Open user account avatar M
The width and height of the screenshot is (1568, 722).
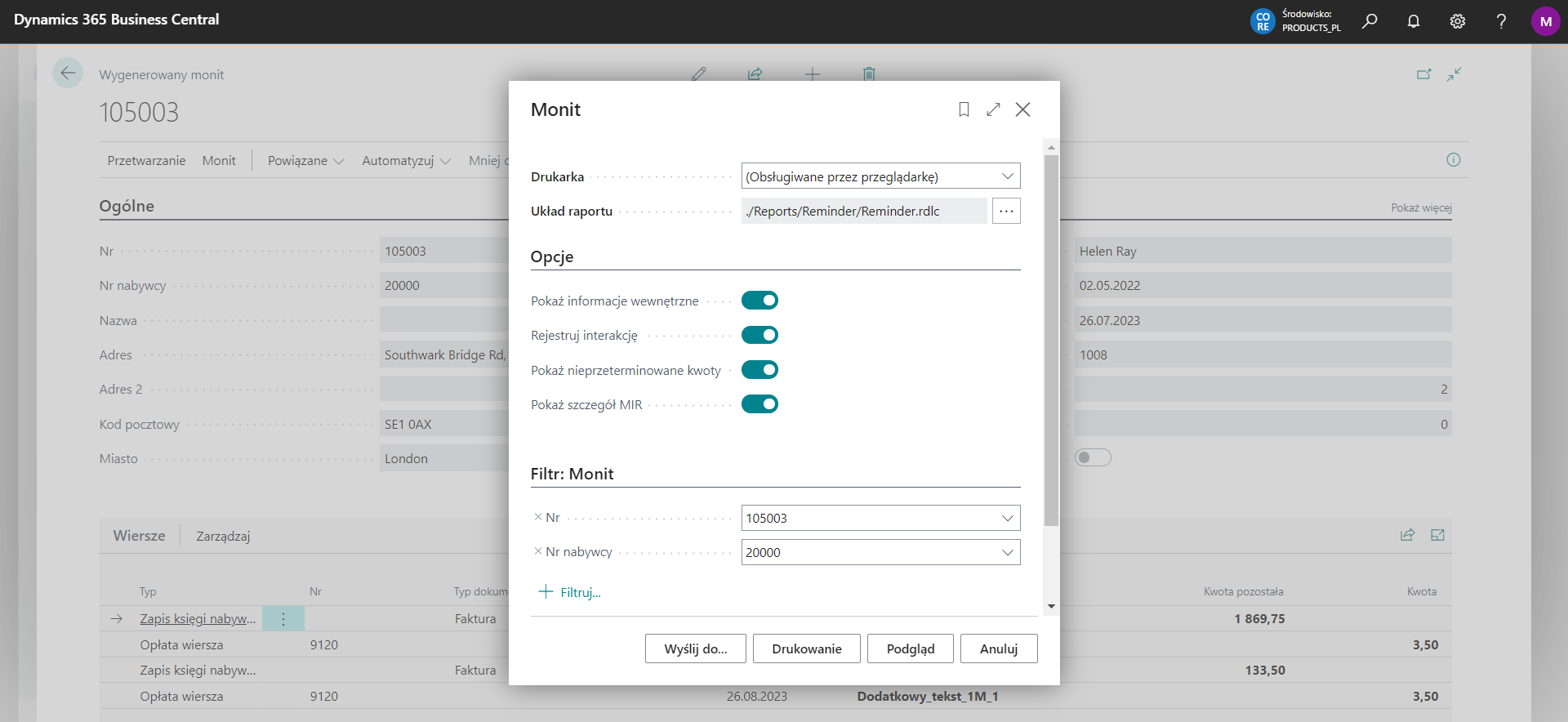[1545, 21]
